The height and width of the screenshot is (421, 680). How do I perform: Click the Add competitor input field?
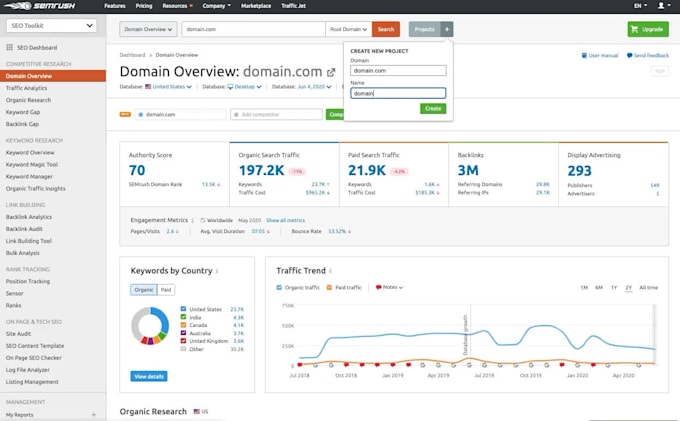pyautogui.click(x=276, y=114)
